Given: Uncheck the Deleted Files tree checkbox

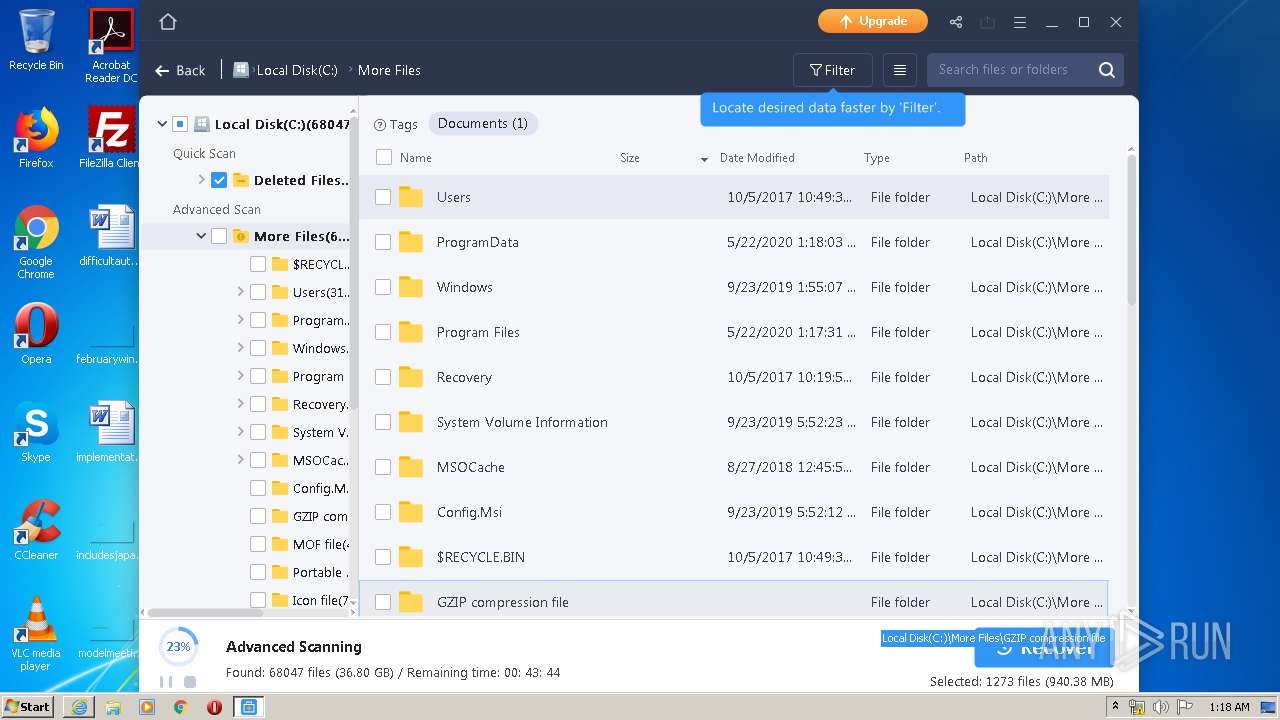Looking at the screenshot, I should 219,180.
